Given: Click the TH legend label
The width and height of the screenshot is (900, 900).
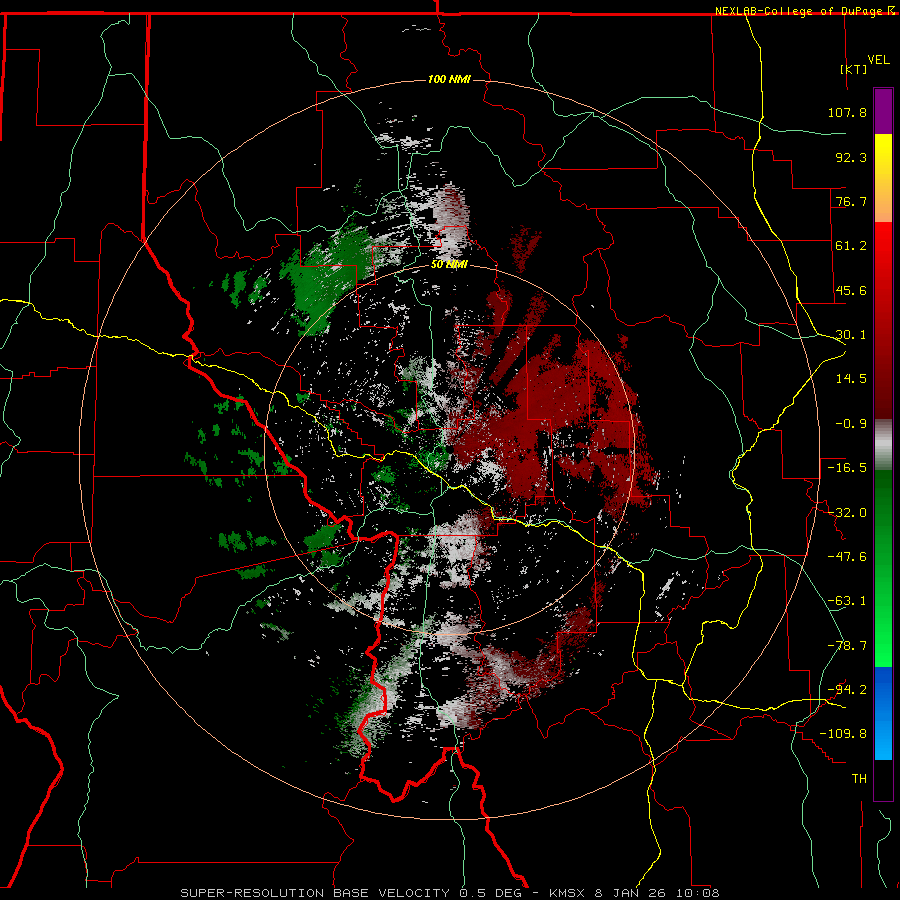Looking at the screenshot, I should 859,779.
